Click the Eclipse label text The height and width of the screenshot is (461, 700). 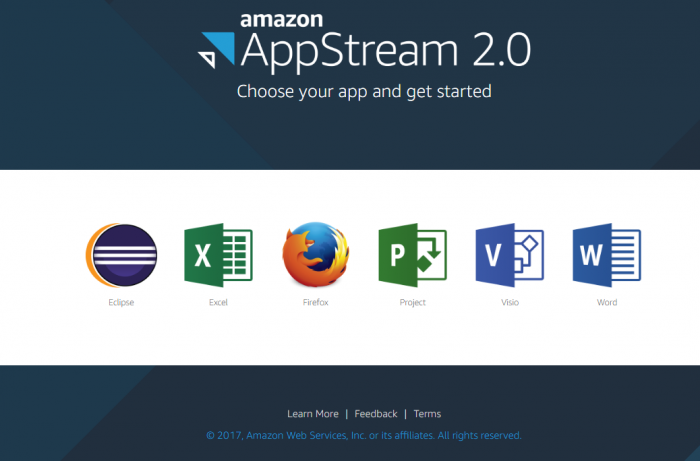121,302
